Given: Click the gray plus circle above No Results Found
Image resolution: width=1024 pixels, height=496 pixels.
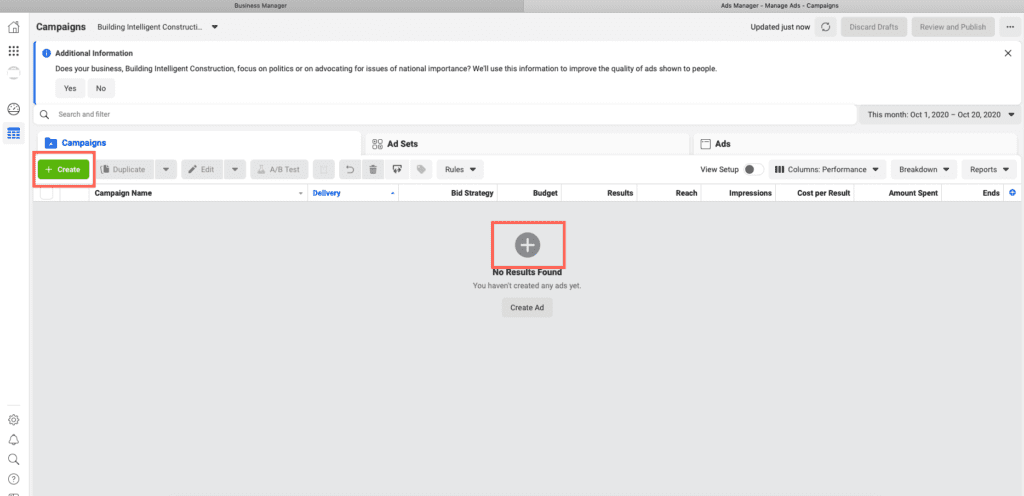Looking at the screenshot, I should tap(528, 245).
